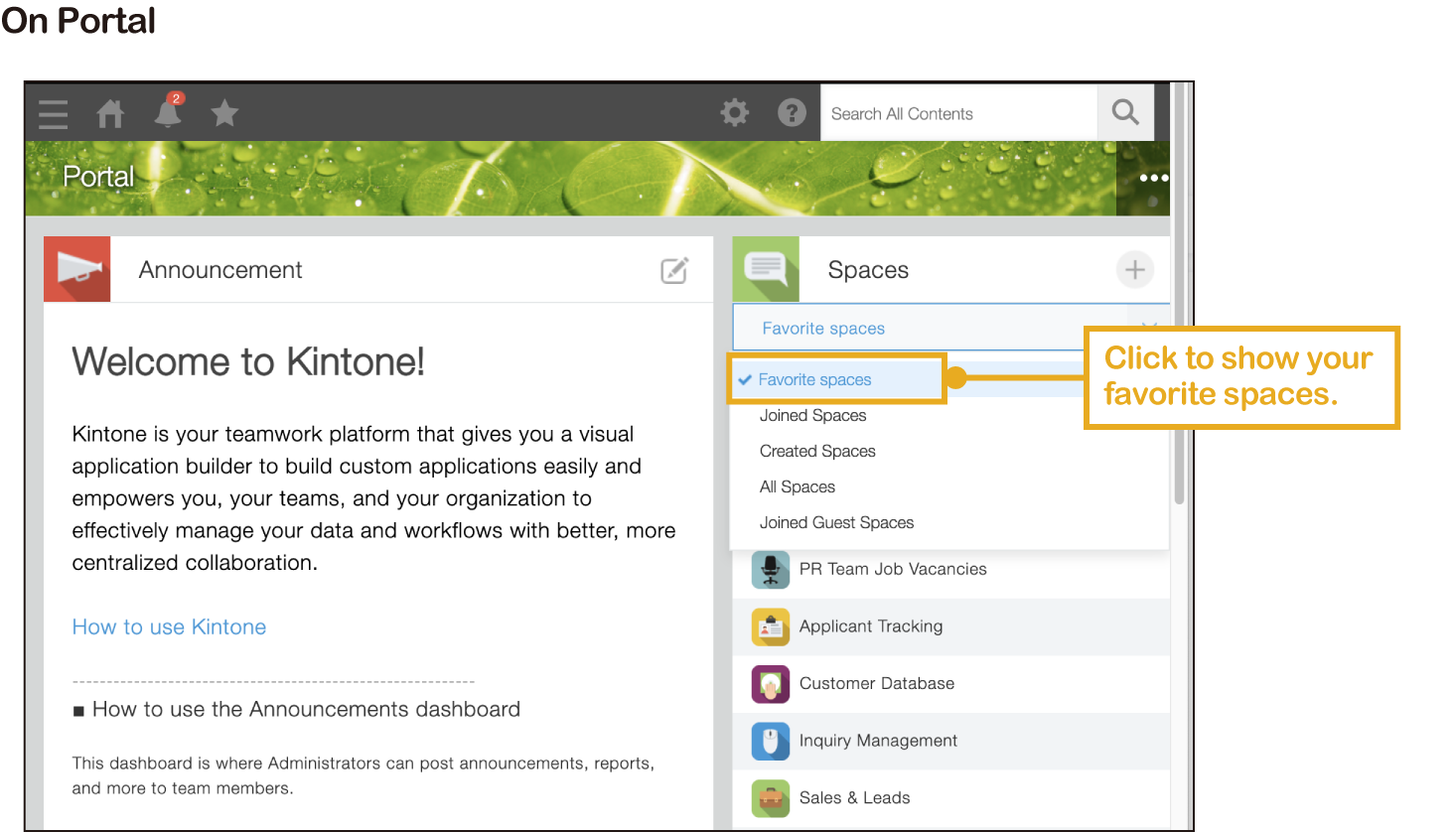The width and height of the screenshot is (1456, 832).
Task: Collapse the Favorite spaces dropdown field
Action: [x=914, y=328]
